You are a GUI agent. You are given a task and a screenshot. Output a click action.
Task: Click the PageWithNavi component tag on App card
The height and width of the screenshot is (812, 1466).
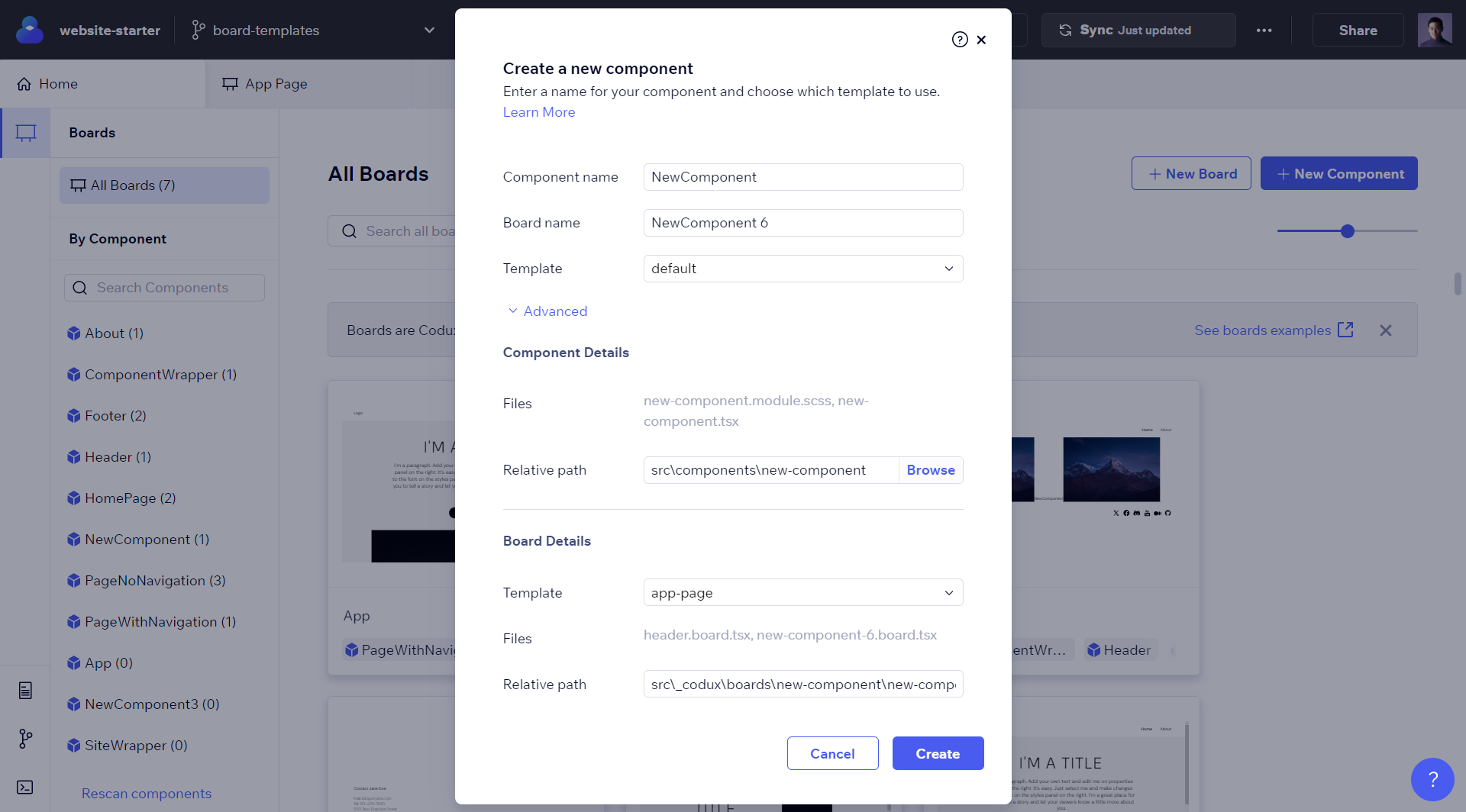pos(400,650)
